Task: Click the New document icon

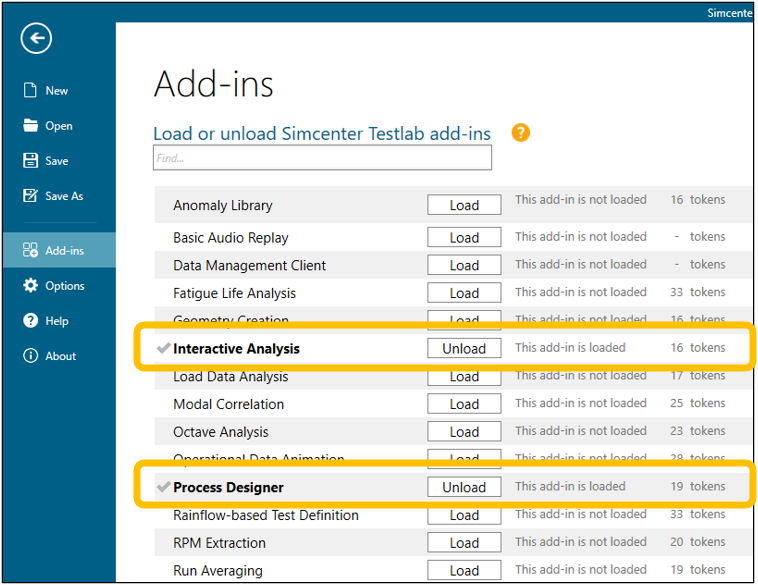Action: point(30,90)
